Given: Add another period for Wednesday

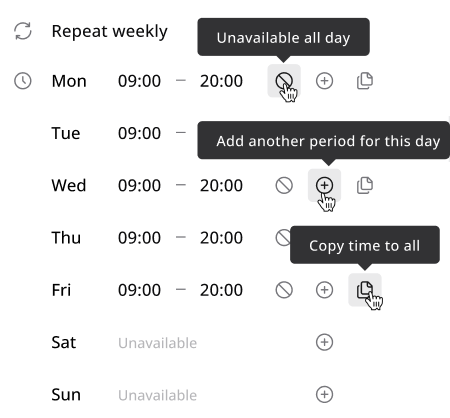Looking at the screenshot, I should click(324, 185).
